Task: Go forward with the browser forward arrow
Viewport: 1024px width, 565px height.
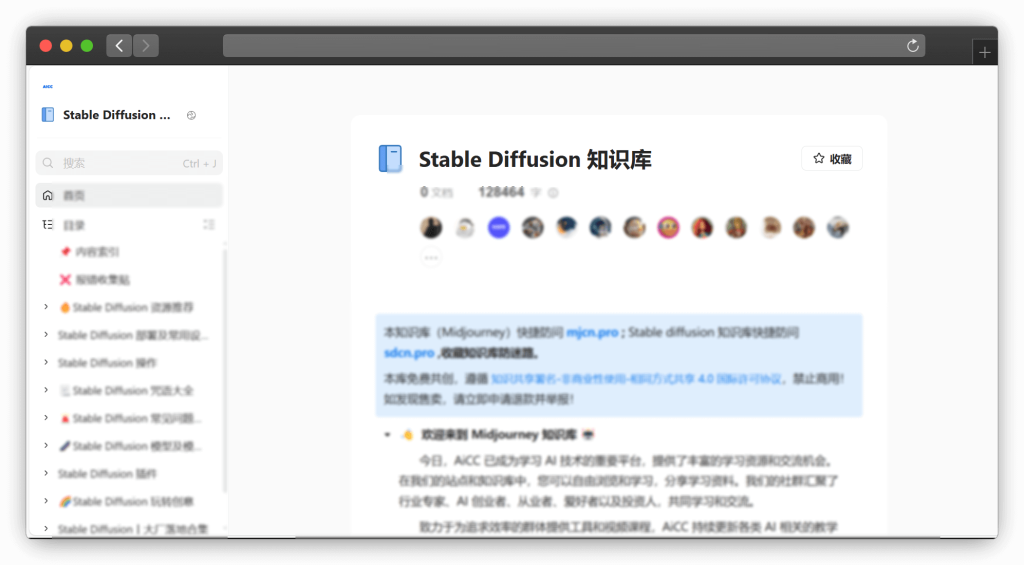Action: click(146, 46)
